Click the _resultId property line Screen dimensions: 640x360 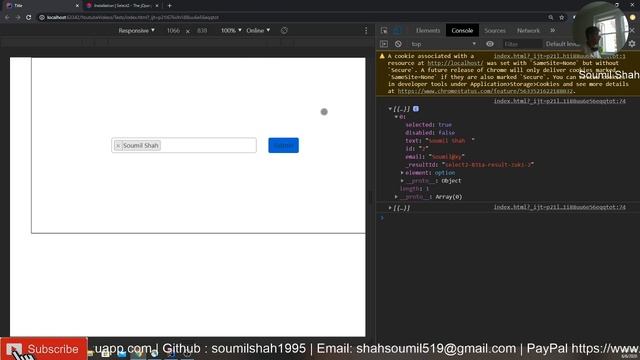[469, 165]
